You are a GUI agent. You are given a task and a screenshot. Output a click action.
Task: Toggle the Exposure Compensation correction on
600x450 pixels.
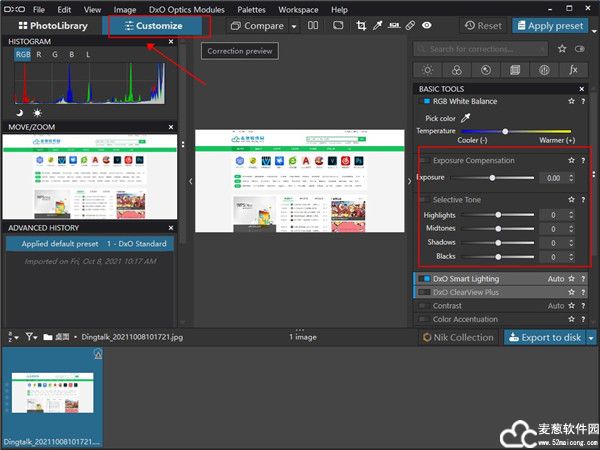coord(425,160)
